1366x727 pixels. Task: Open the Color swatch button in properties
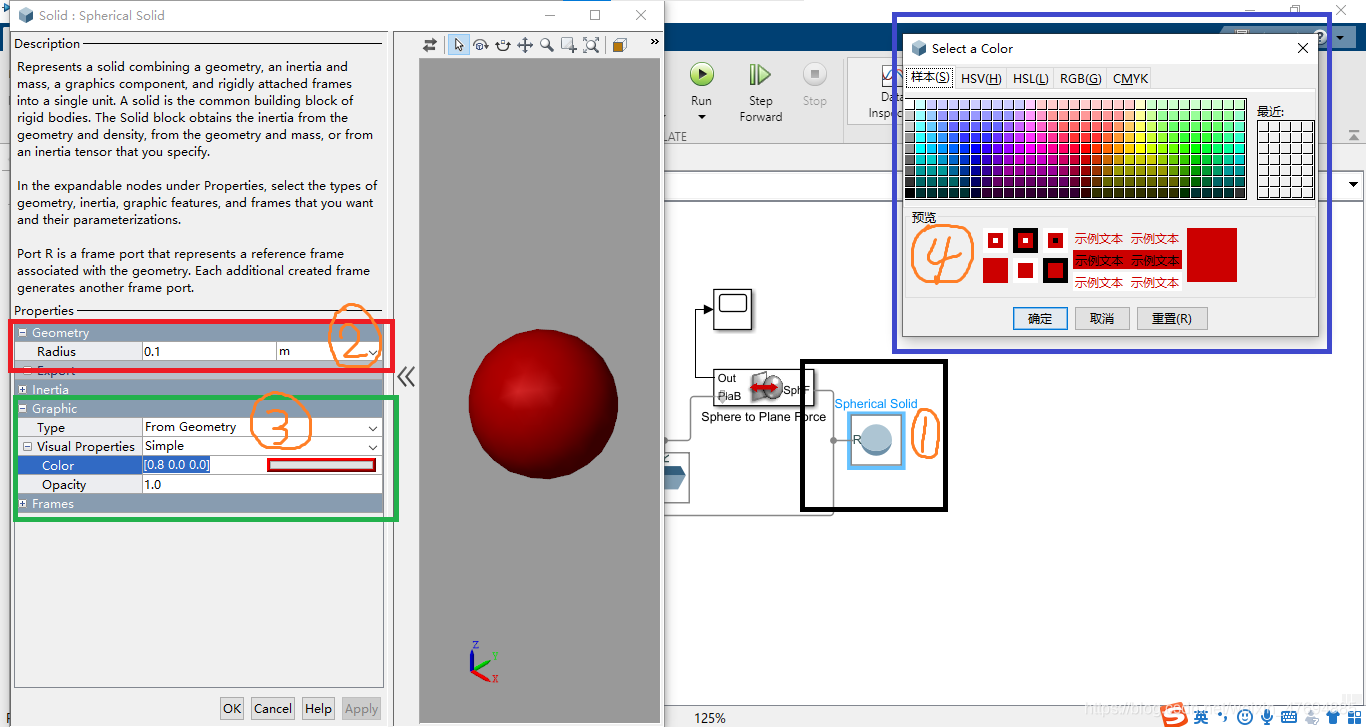pos(321,465)
